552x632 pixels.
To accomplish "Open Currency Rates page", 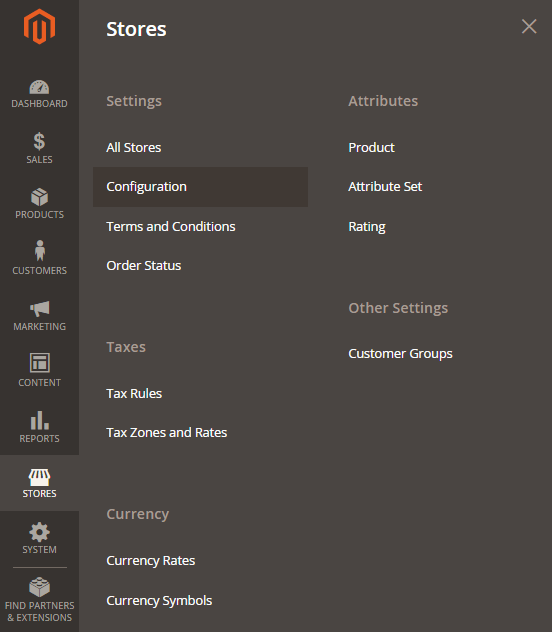I will pos(151,561).
